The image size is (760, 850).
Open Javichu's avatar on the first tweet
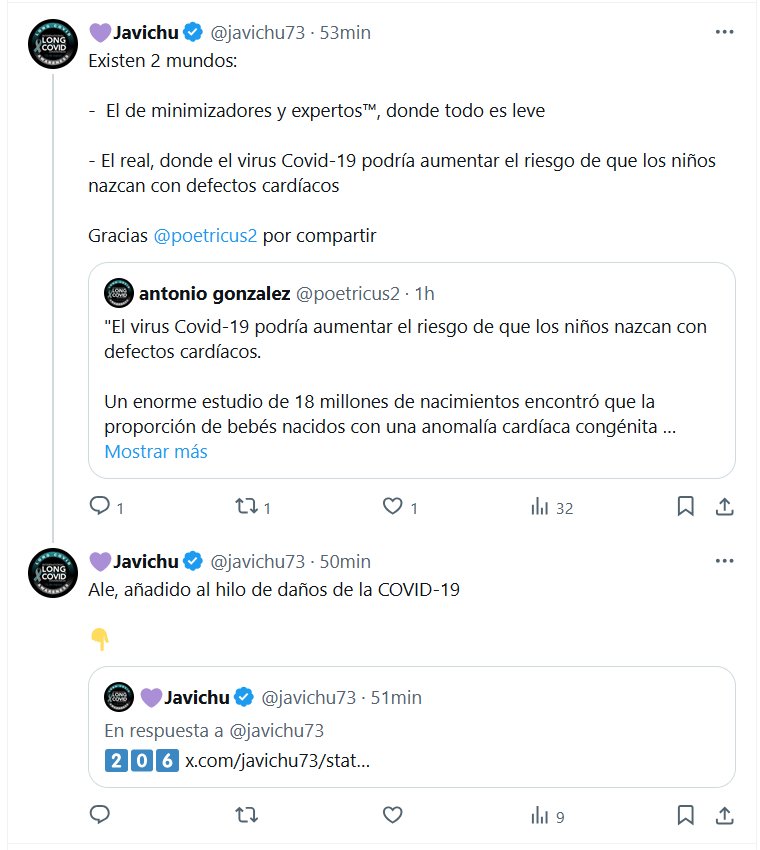point(53,44)
